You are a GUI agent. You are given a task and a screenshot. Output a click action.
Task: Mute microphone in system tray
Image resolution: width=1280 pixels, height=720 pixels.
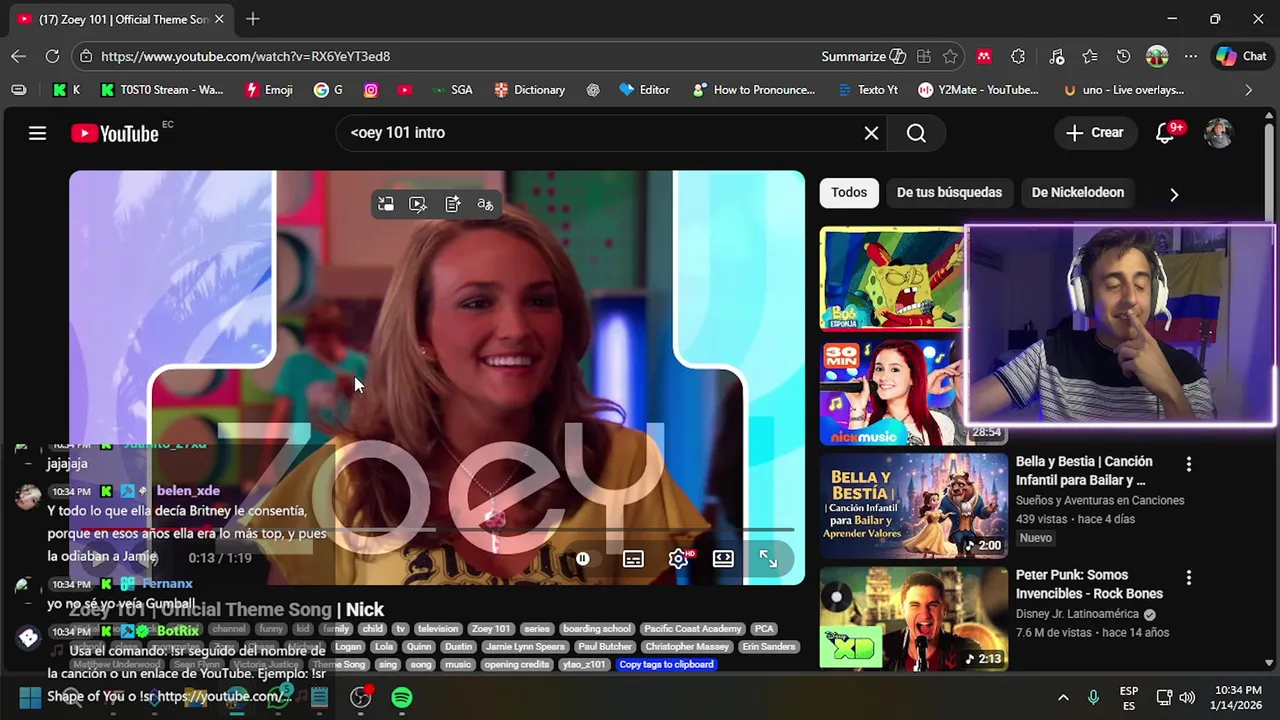(x=1093, y=697)
